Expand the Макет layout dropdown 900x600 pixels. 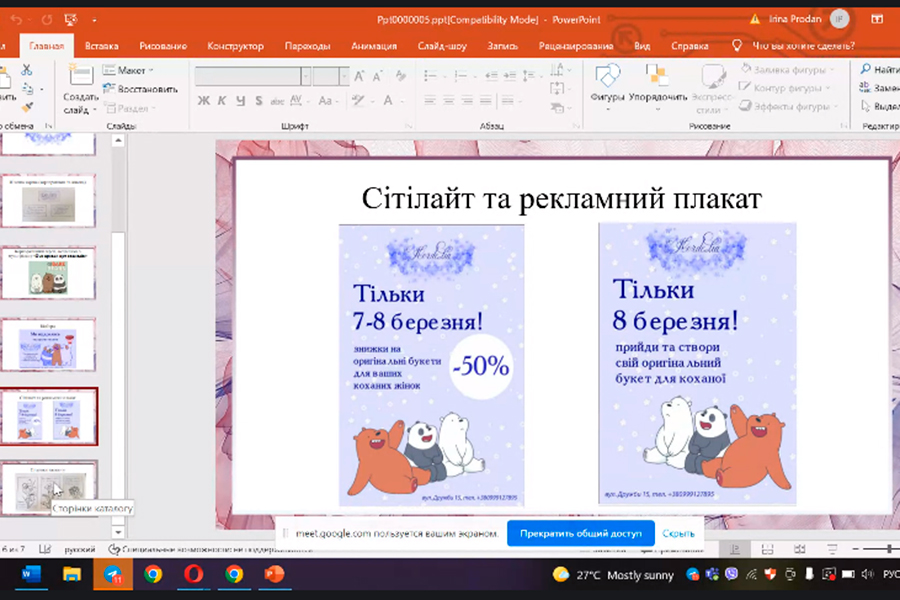pos(130,70)
